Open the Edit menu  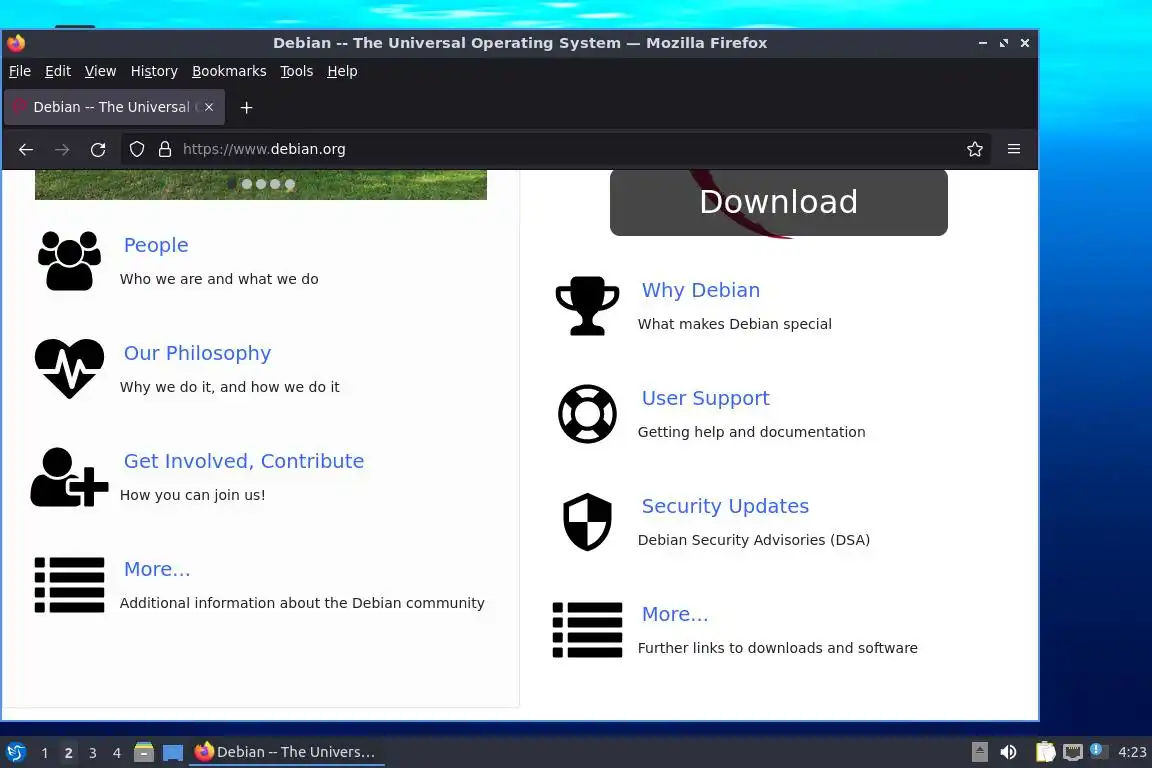click(57, 71)
